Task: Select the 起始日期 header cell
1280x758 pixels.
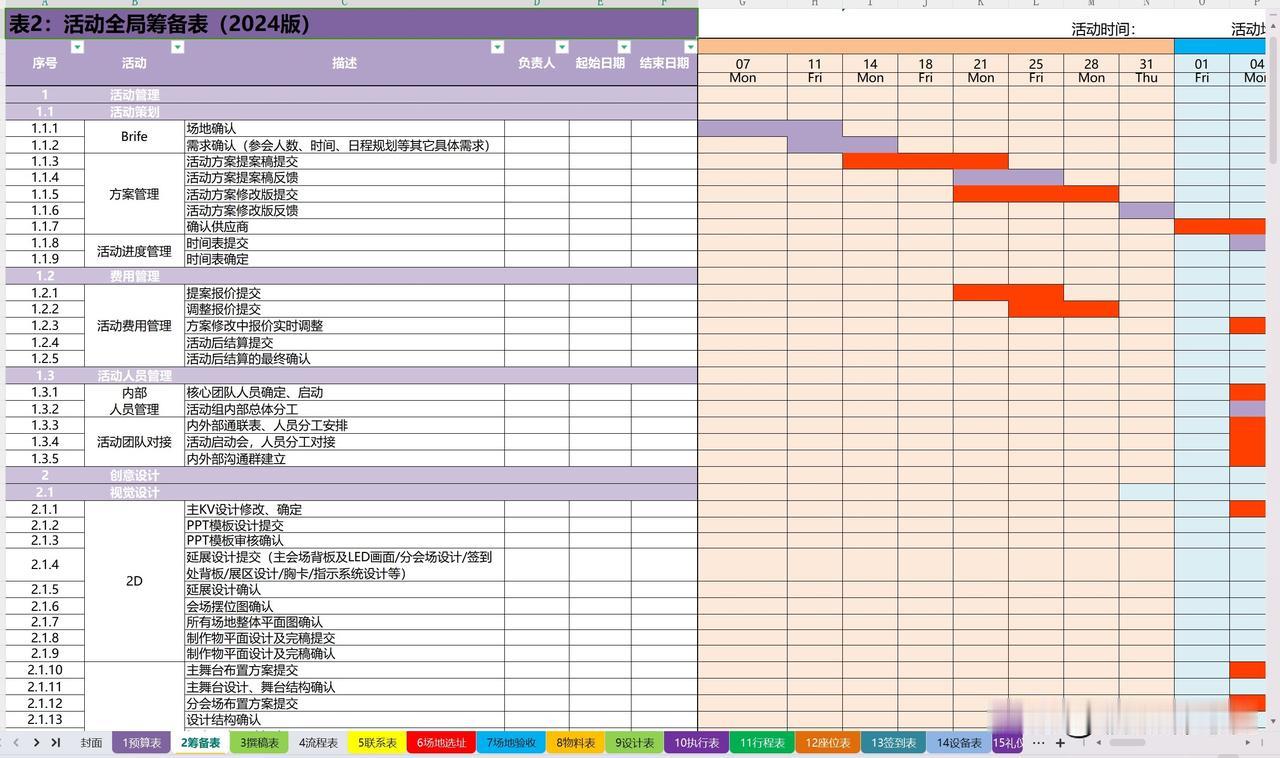Action: tap(600, 63)
